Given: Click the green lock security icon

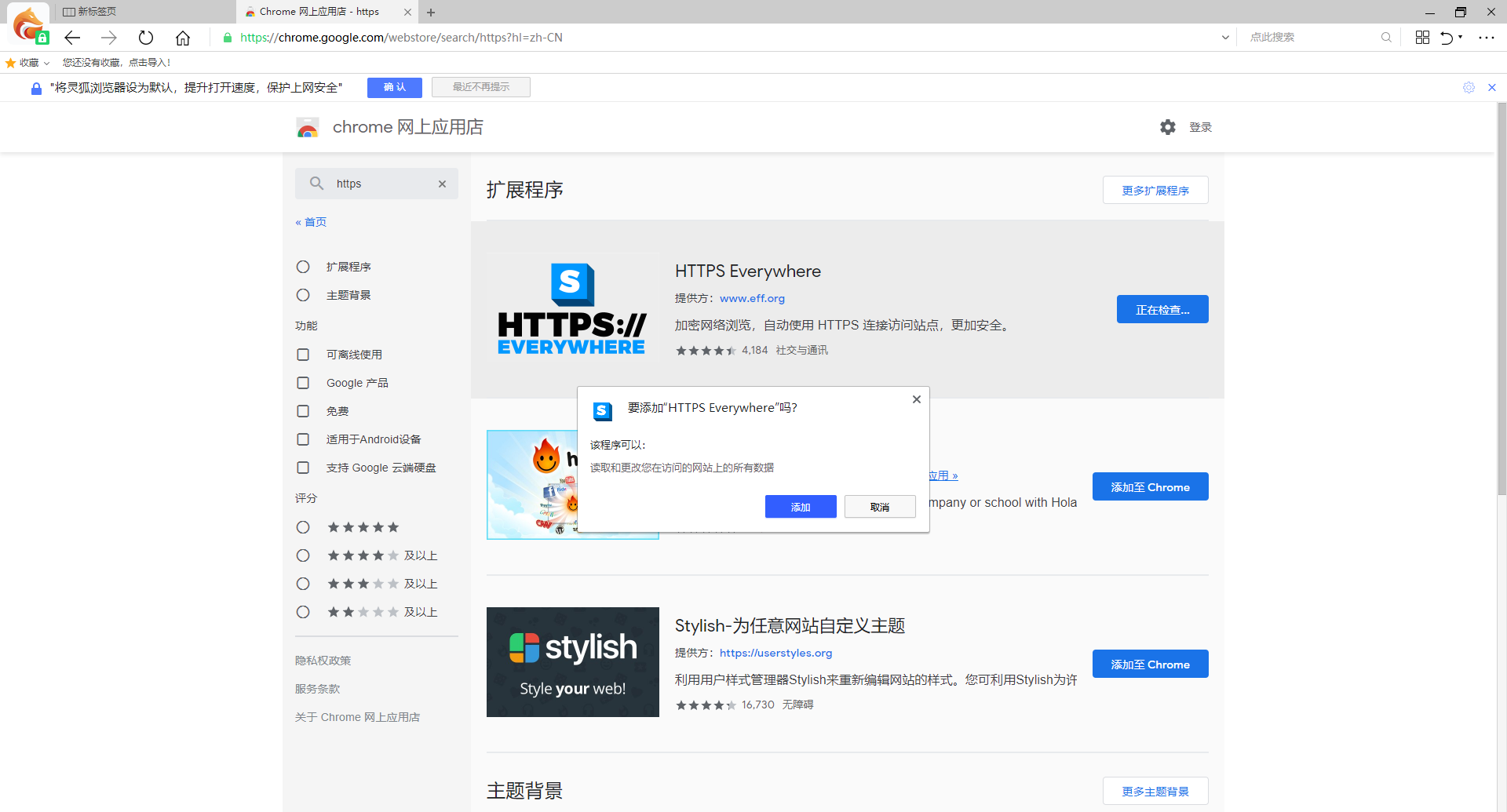Looking at the screenshot, I should coord(228,38).
